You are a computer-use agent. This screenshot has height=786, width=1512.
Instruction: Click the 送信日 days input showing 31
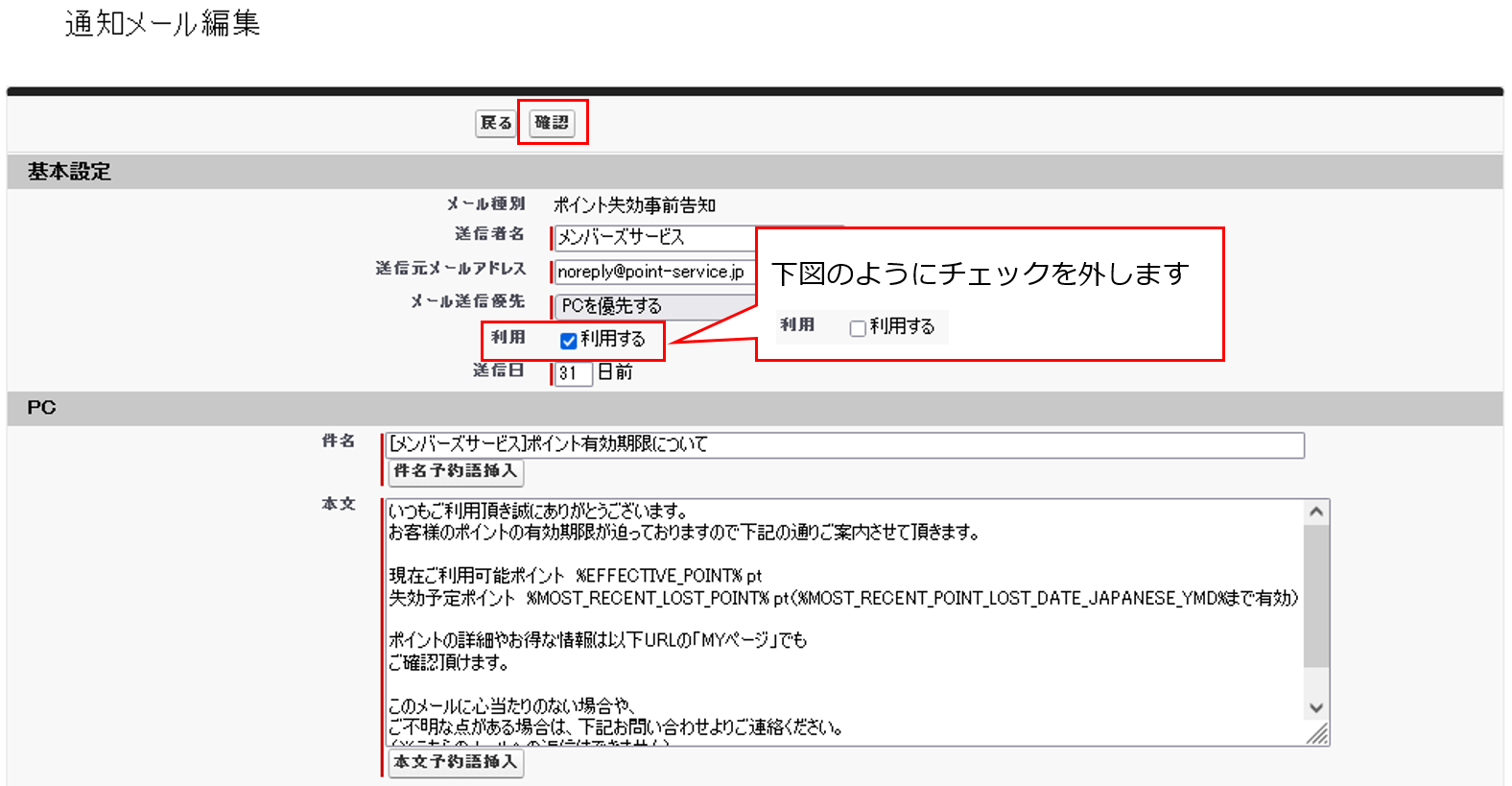573,373
